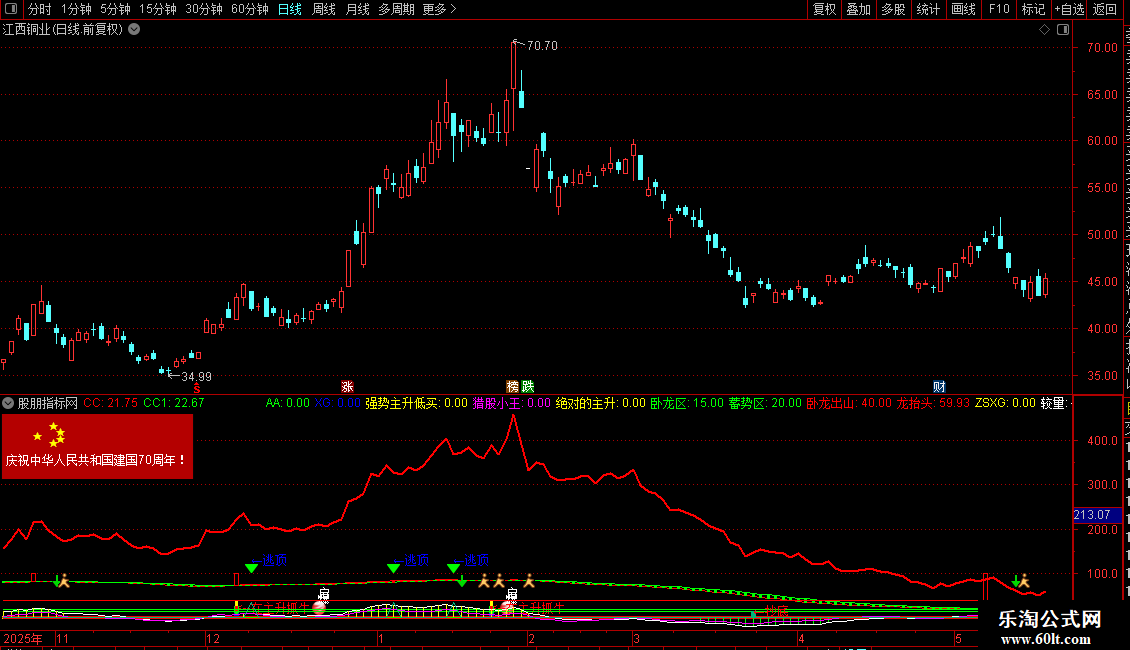Image resolution: width=1130 pixels, height=650 pixels.
Task: Open the 统计 statistics tool
Action: pyautogui.click(x=928, y=9)
